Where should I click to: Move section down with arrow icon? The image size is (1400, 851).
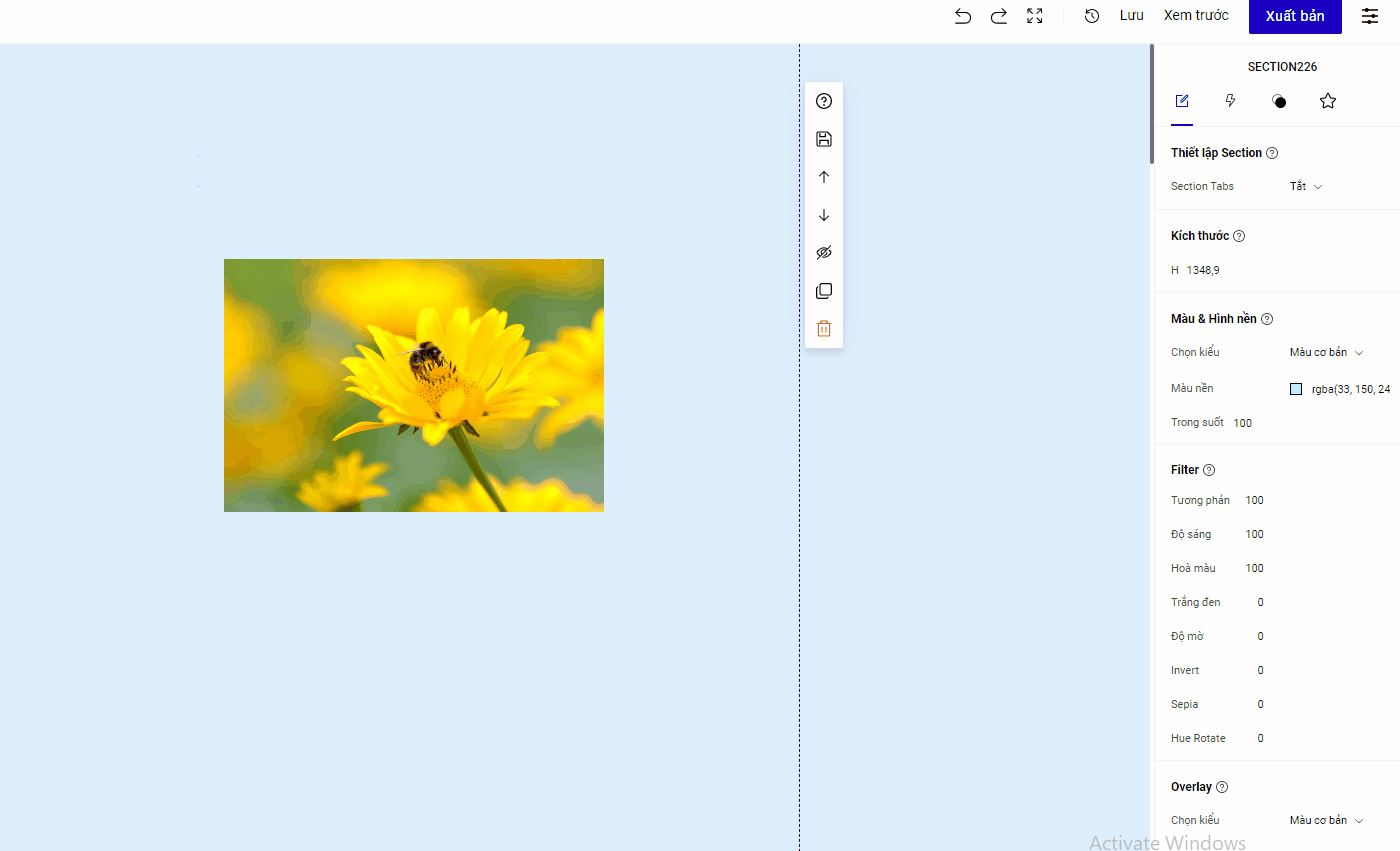824,215
